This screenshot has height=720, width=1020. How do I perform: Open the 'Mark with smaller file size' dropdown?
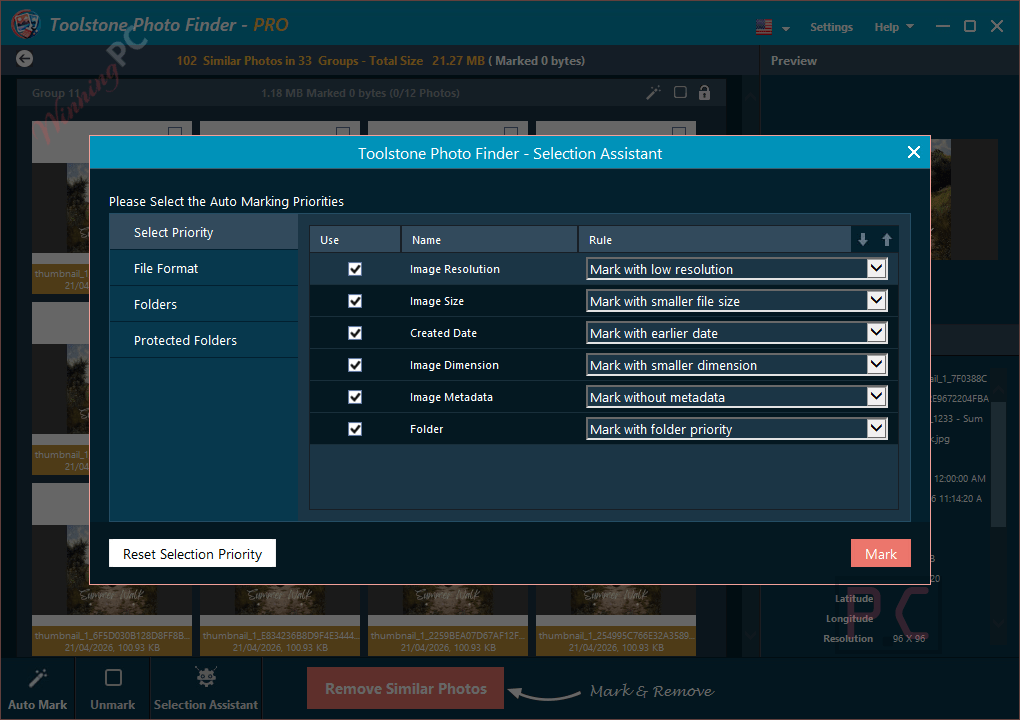tap(736, 300)
